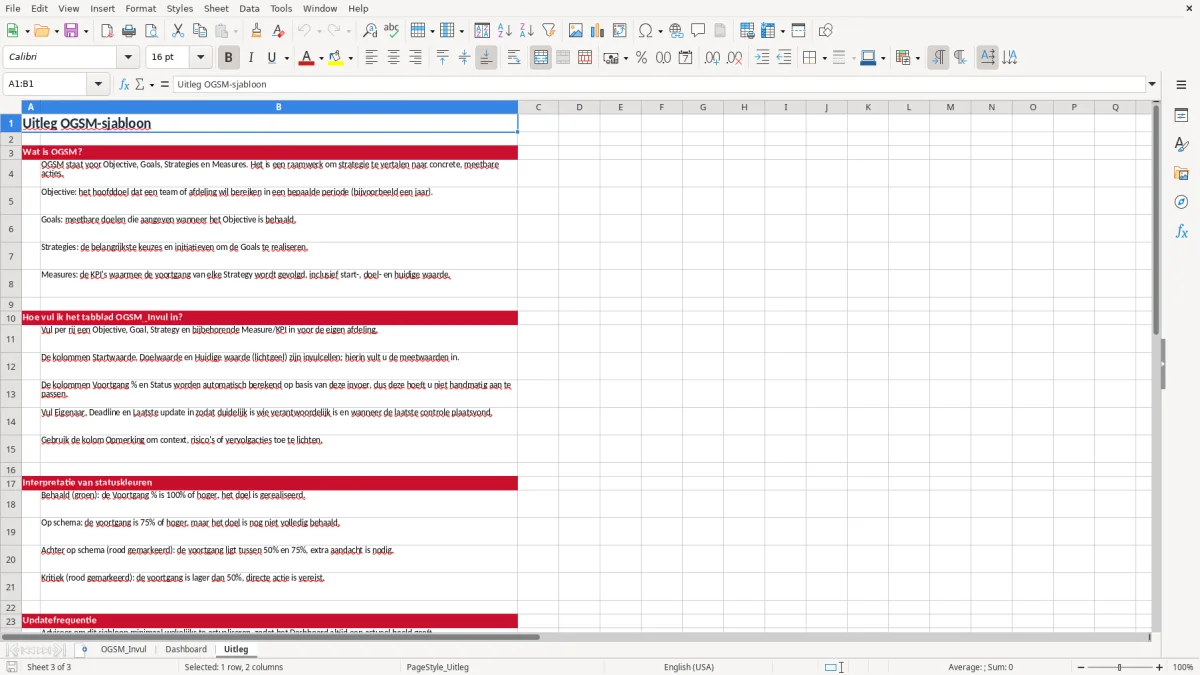Viewport: 1200px width, 675px height.
Task: Toggle Underline formatting
Action: click(272, 58)
